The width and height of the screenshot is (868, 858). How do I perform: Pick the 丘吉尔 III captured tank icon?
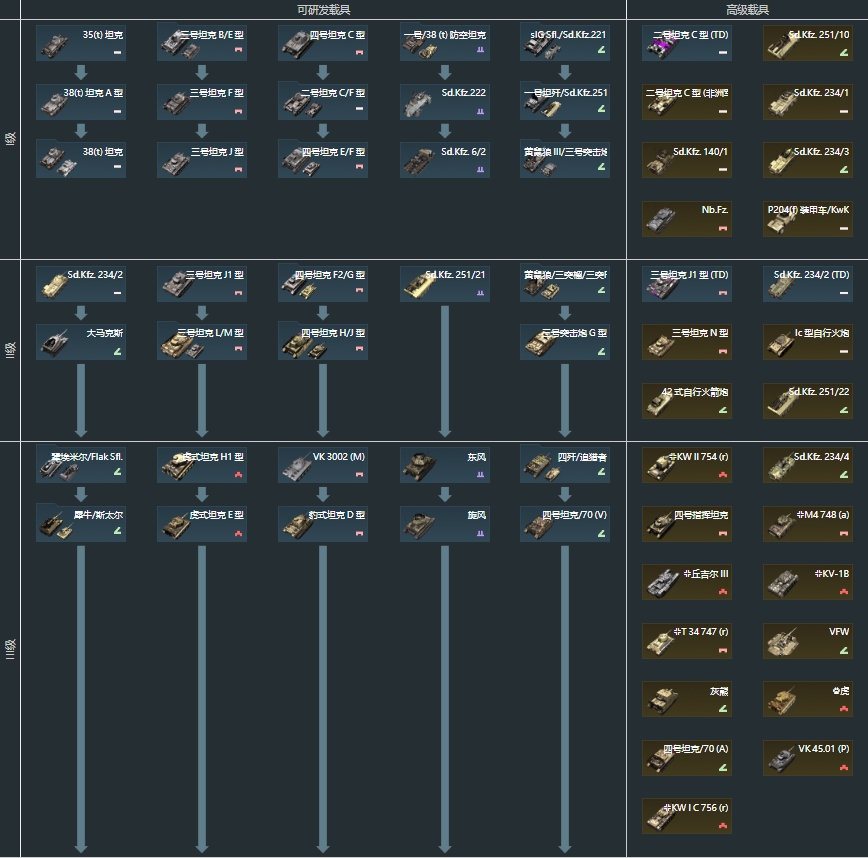pyautogui.click(x=662, y=585)
